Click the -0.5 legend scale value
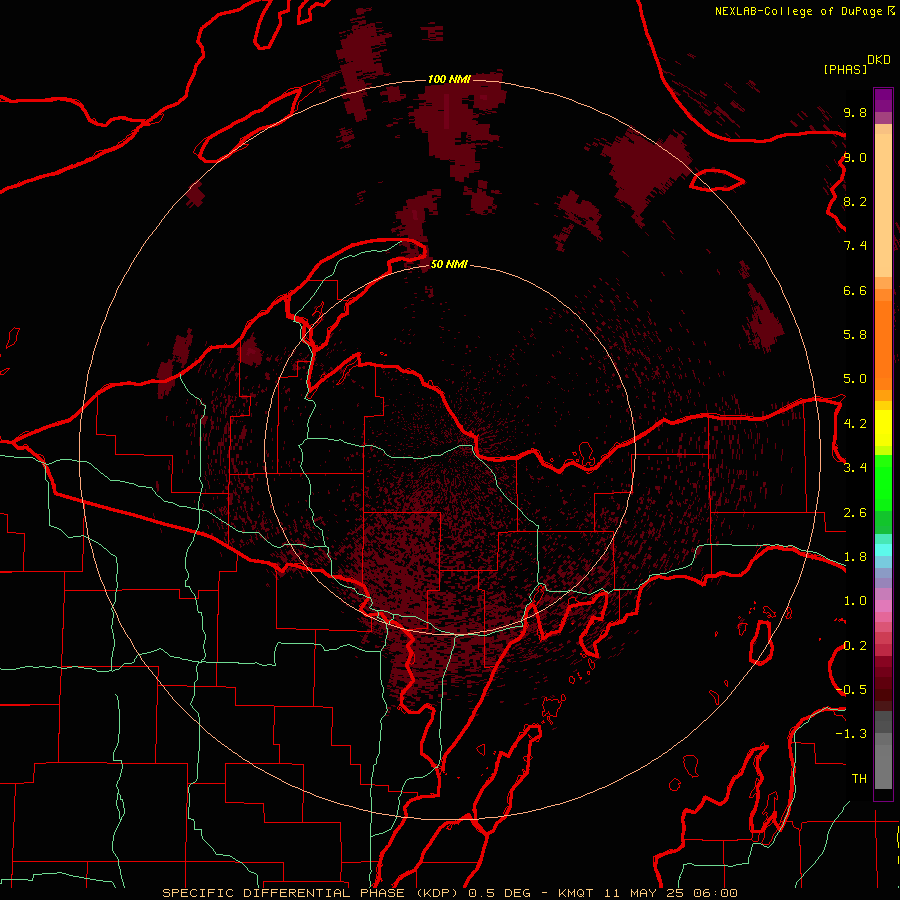The width and height of the screenshot is (900, 900). point(852,690)
